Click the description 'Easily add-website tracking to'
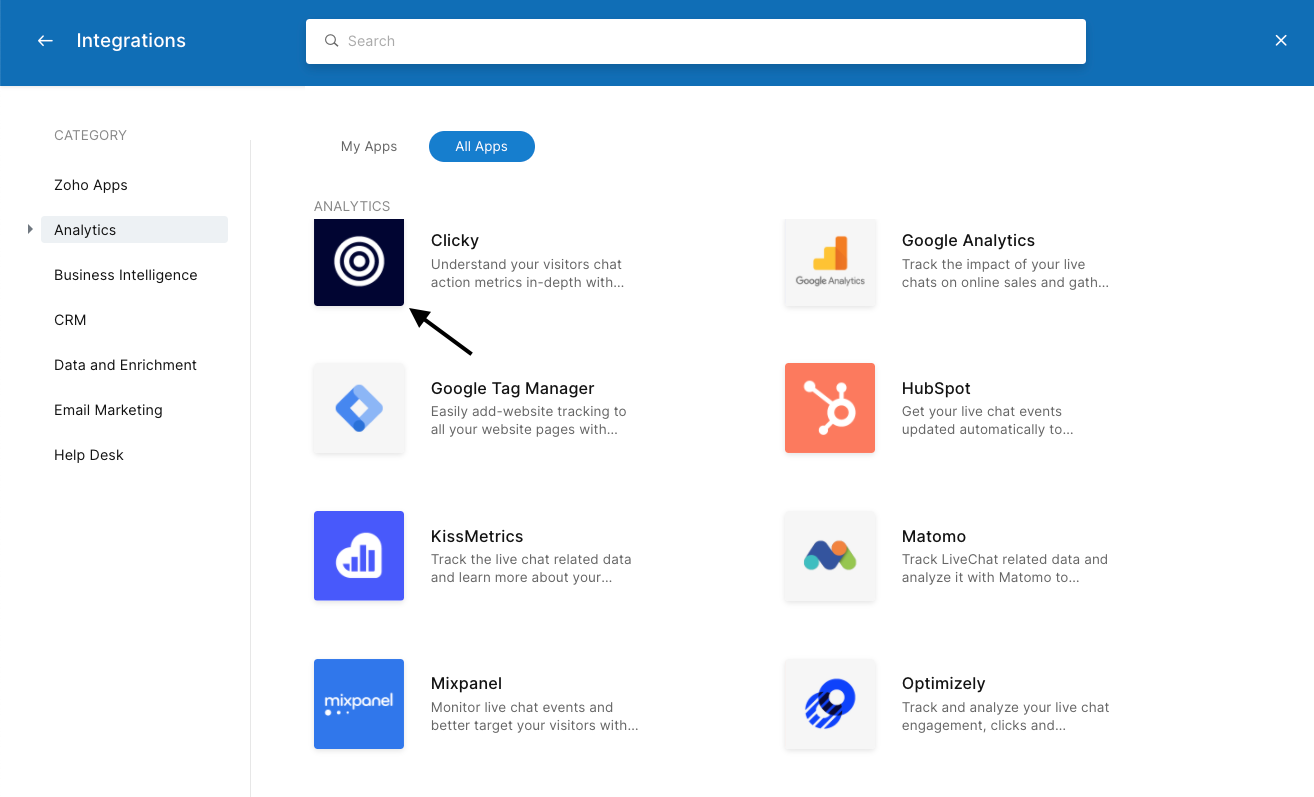1314x797 pixels. point(529,411)
